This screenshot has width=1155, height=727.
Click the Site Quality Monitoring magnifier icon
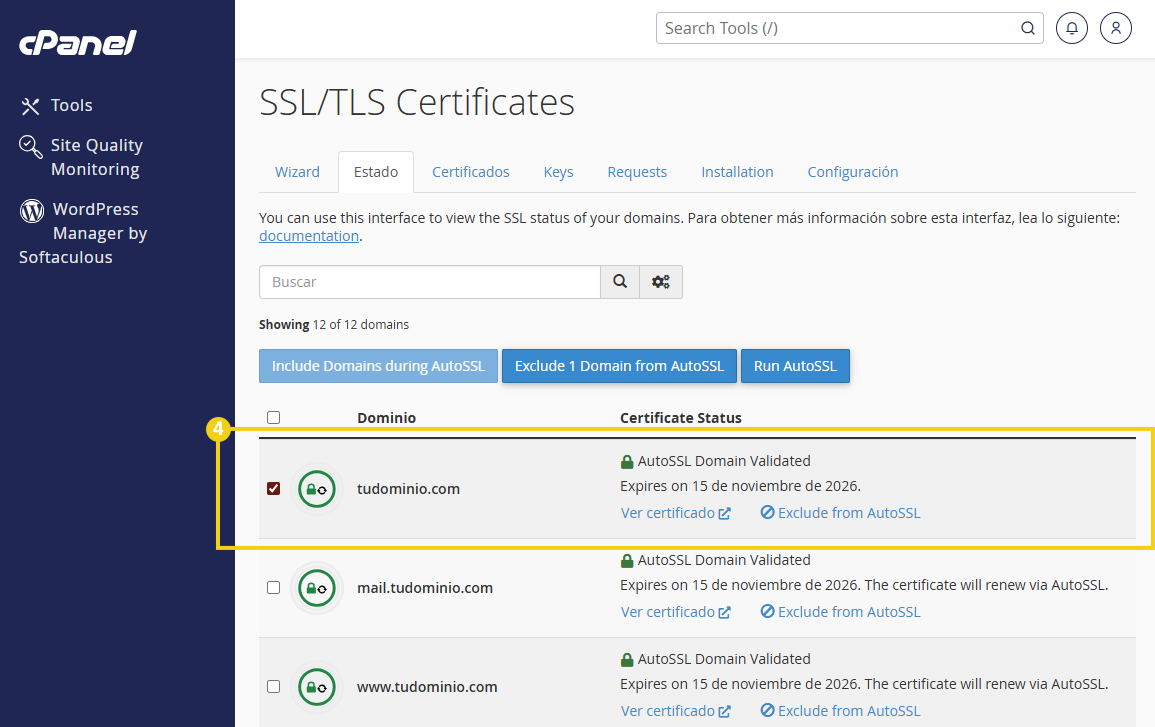coord(30,147)
